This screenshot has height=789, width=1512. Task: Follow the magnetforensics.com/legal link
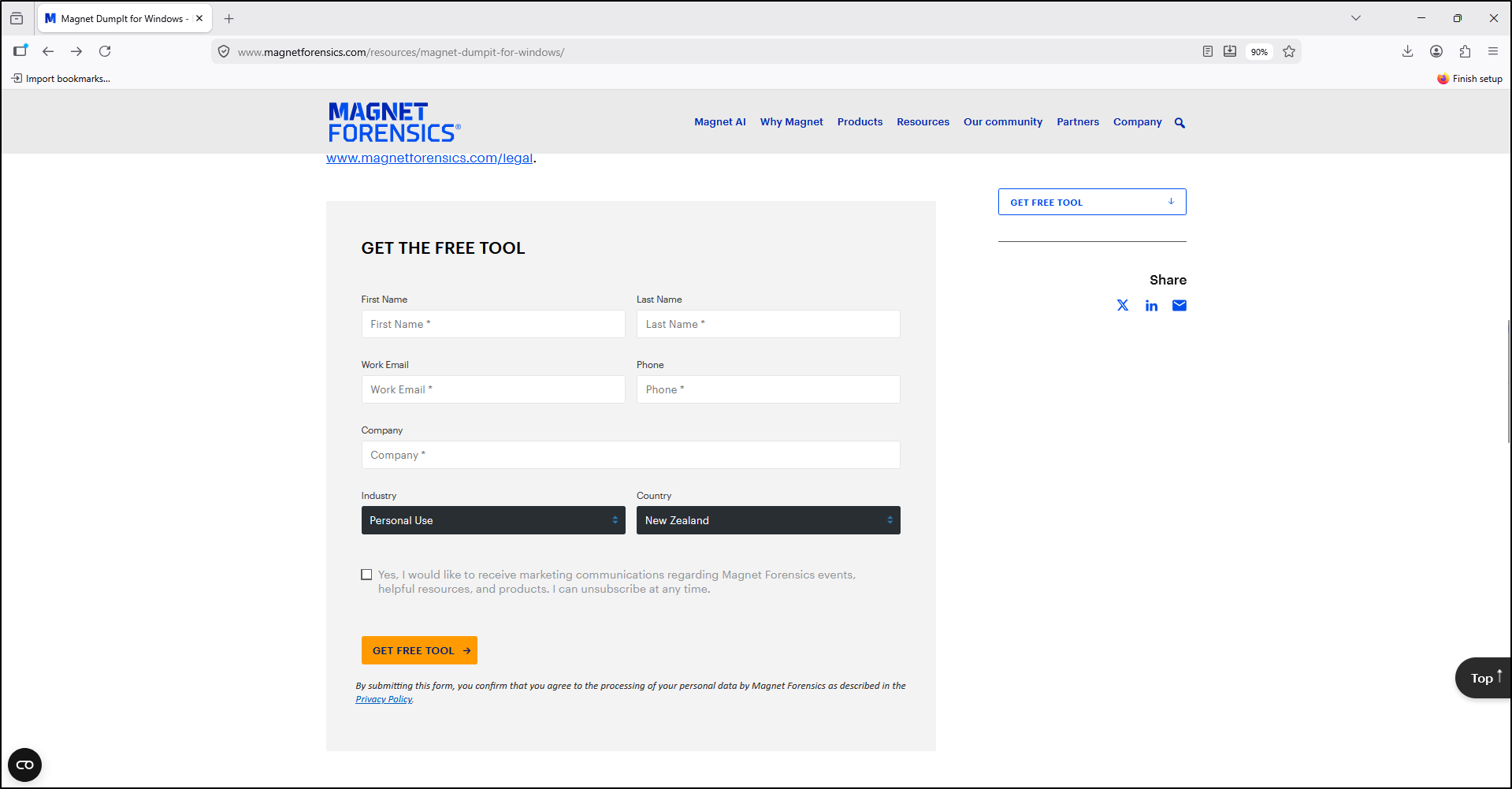(429, 158)
